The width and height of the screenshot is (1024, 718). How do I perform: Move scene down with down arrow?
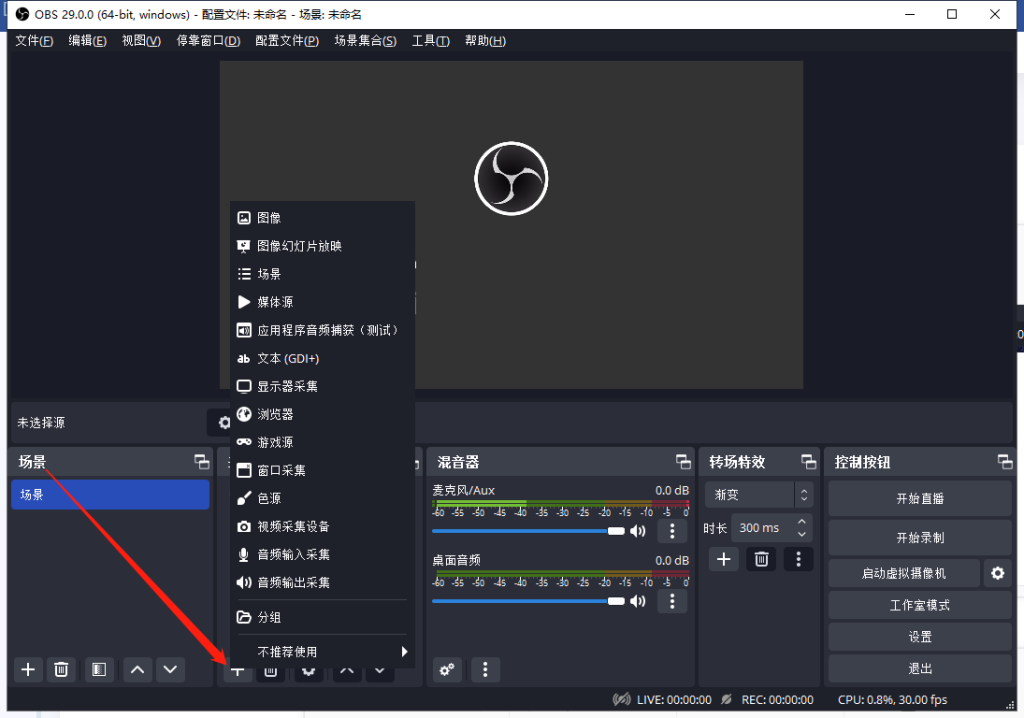click(x=170, y=669)
